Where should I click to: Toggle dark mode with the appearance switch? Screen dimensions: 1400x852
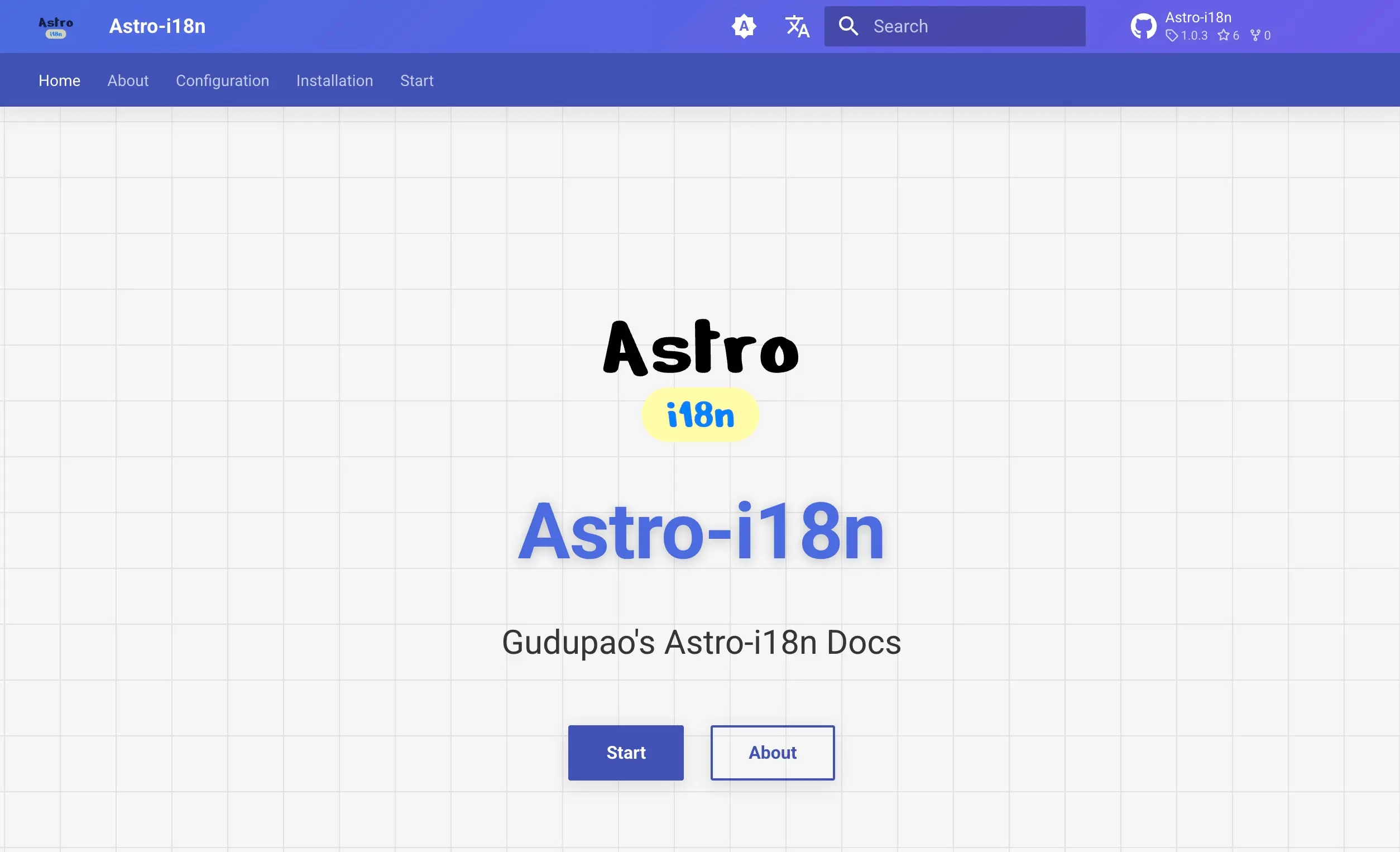tap(744, 26)
